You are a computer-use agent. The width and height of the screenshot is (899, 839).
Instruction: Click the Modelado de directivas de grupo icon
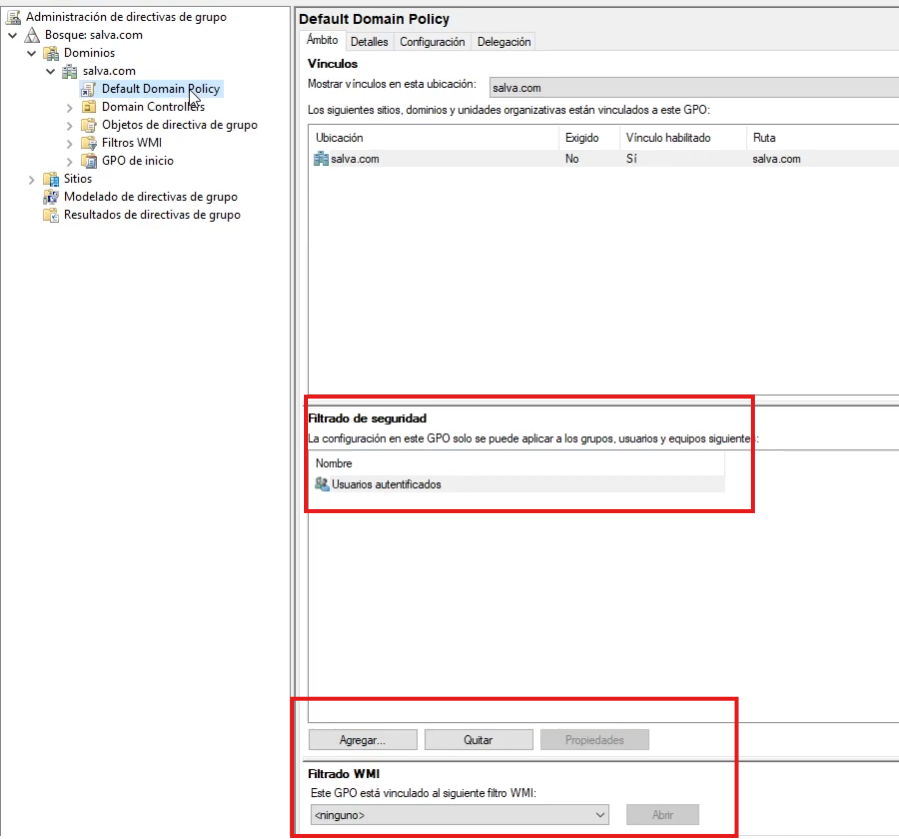(50, 197)
